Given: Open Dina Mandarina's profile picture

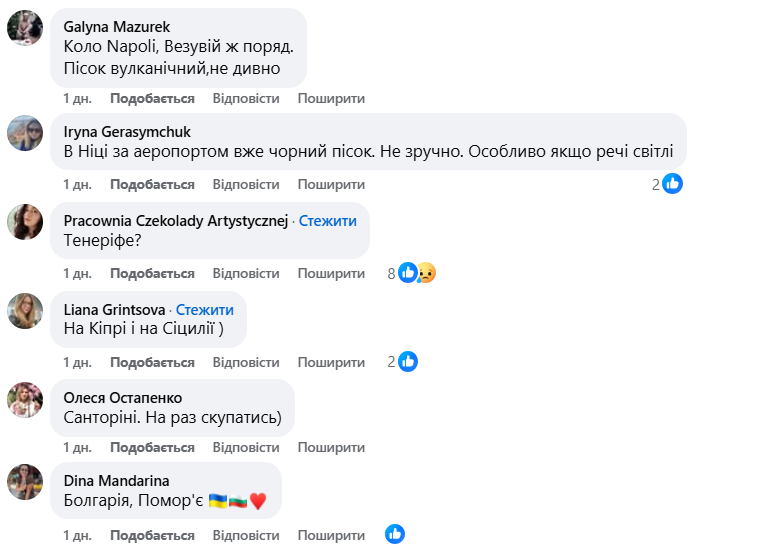Looking at the screenshot, I should click(x=25, y=482).
